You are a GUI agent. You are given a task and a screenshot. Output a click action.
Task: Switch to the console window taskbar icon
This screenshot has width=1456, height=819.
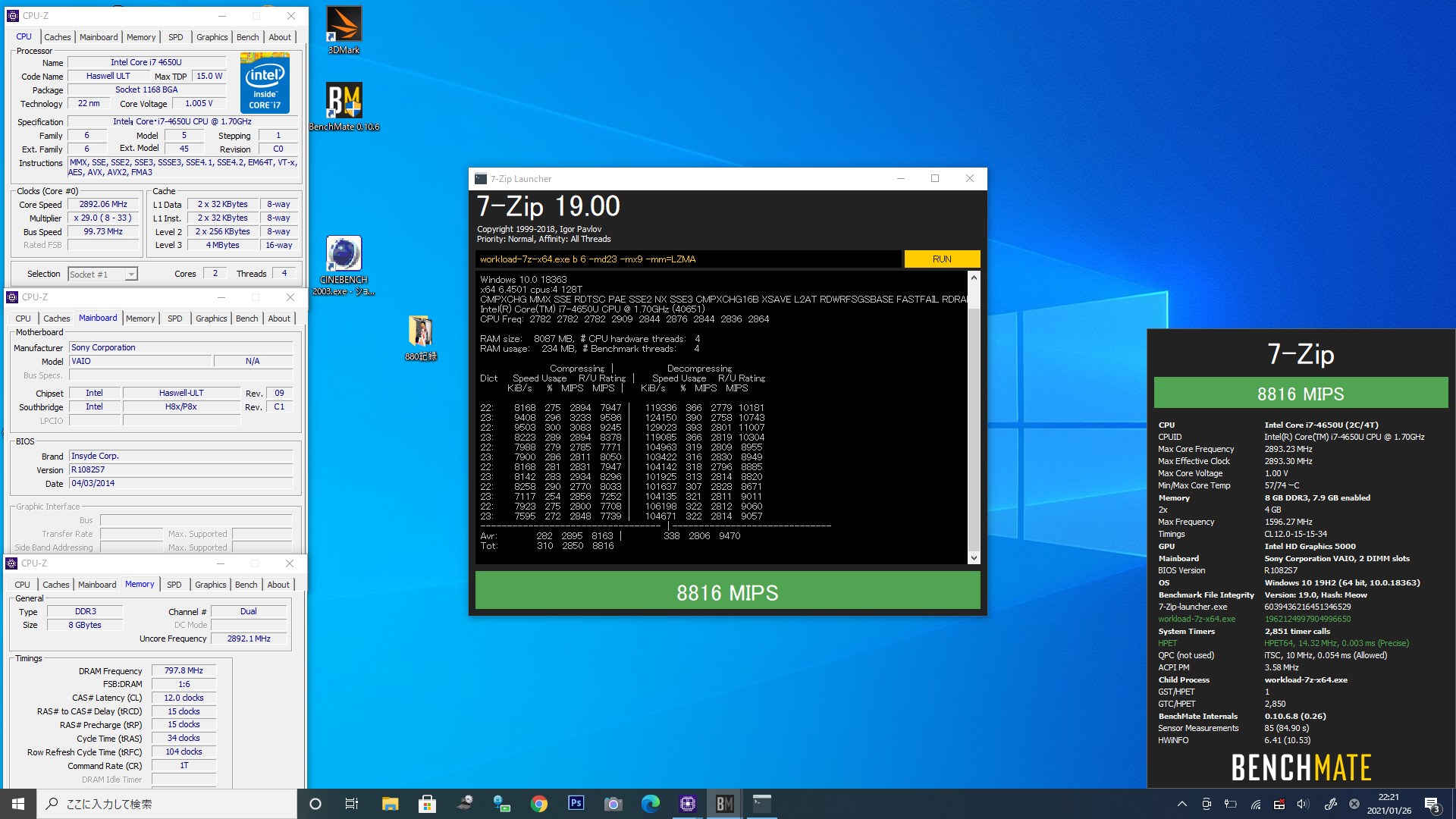[x=762, y=804]
